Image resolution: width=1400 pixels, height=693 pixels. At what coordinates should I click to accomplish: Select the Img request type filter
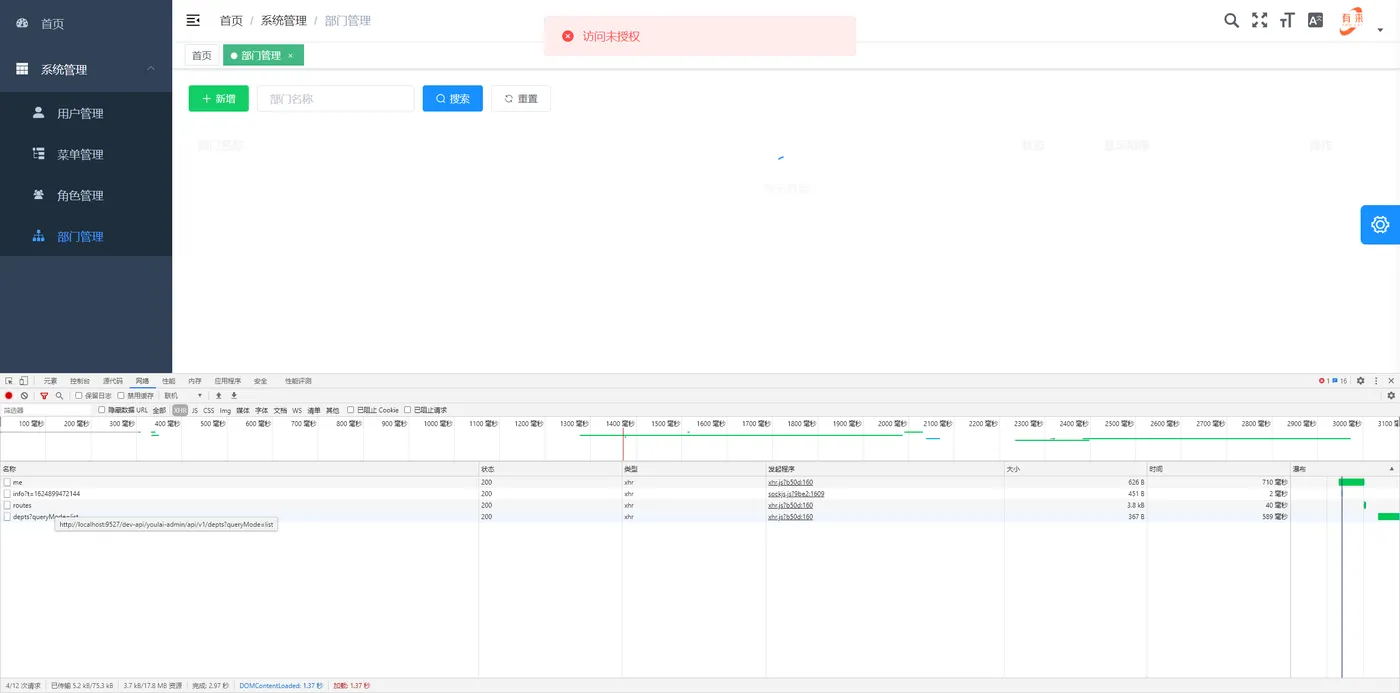click(x=225, y=410)
